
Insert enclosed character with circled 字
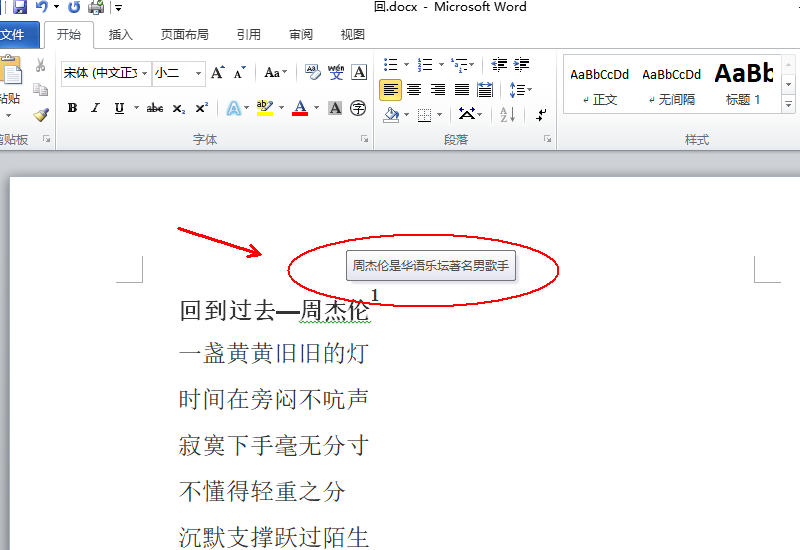[358, 108]
